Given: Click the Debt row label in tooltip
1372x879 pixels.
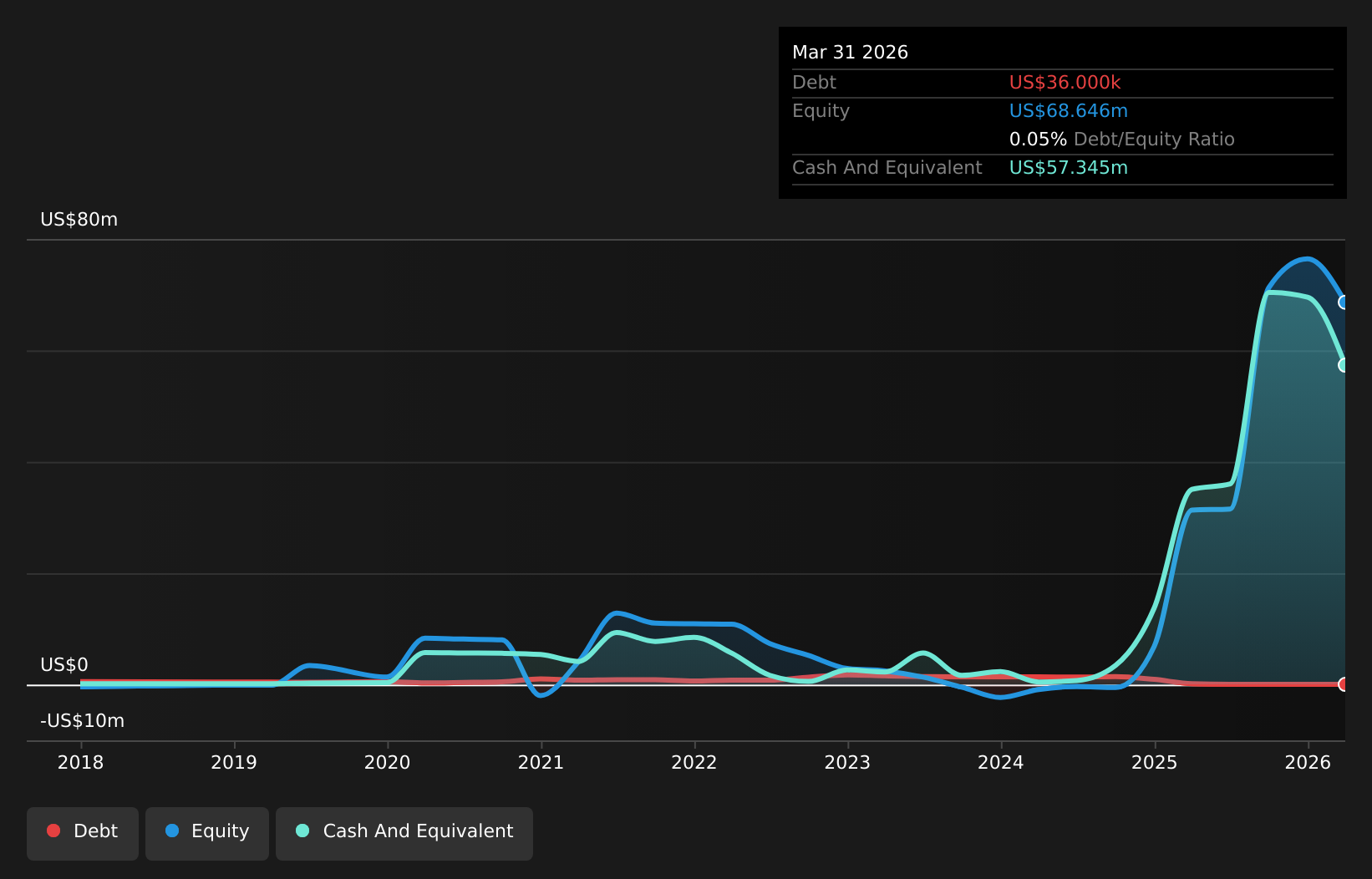Looking at the screenshot, I should [814, 83].
